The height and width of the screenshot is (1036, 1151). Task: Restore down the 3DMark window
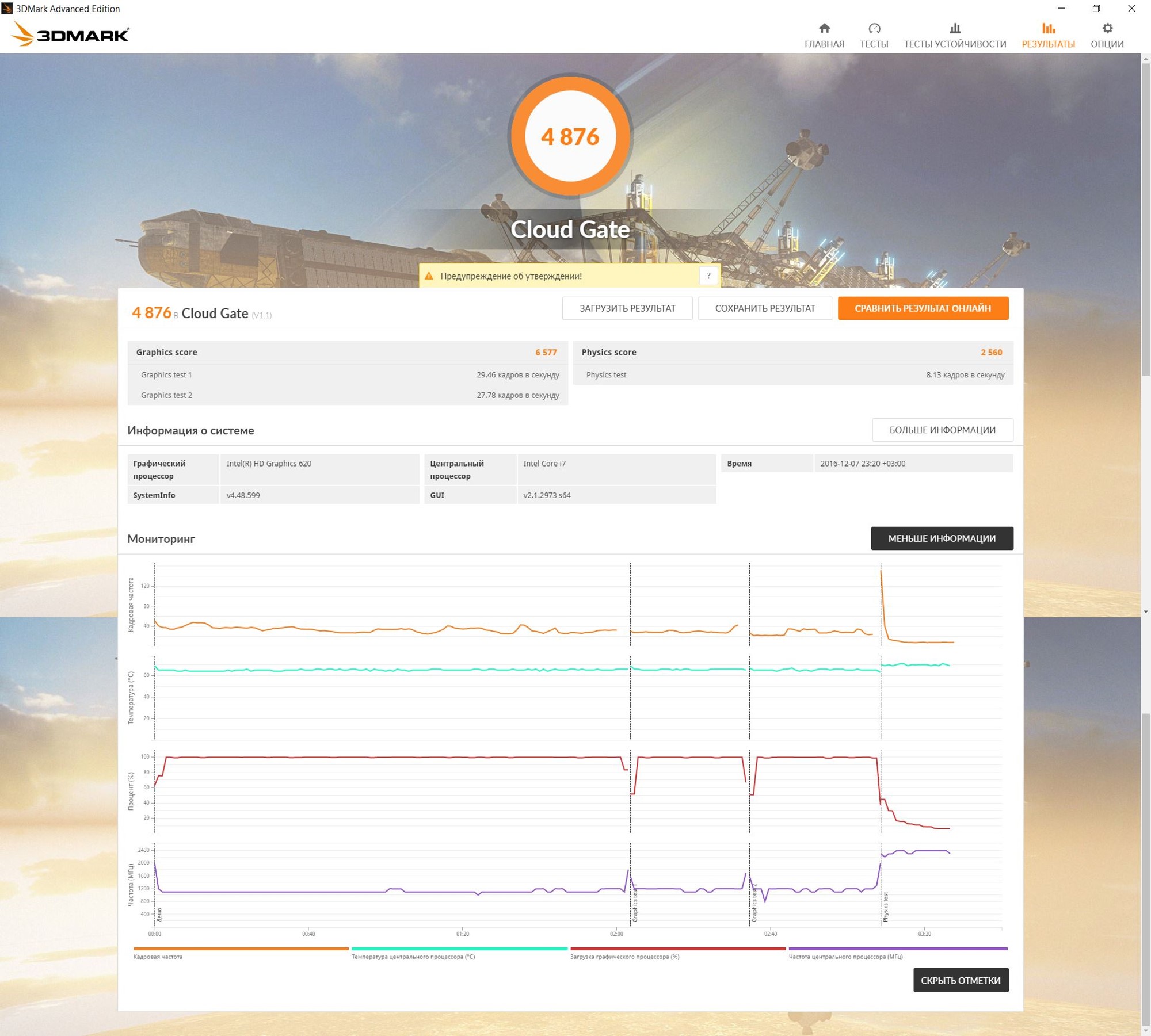tap(1096, 9)
